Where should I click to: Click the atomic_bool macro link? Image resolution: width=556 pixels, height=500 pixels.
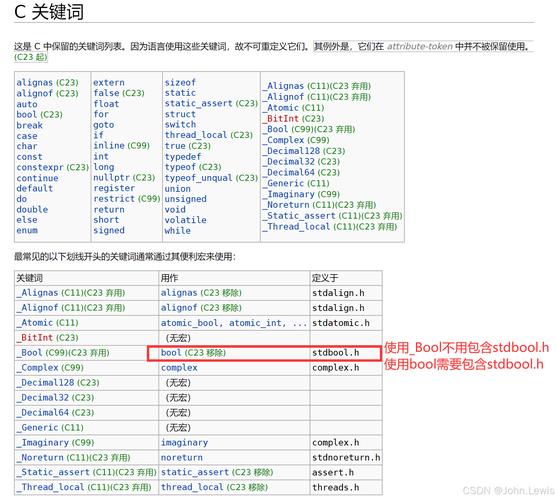pyautogui.click(x=189, y=323)
